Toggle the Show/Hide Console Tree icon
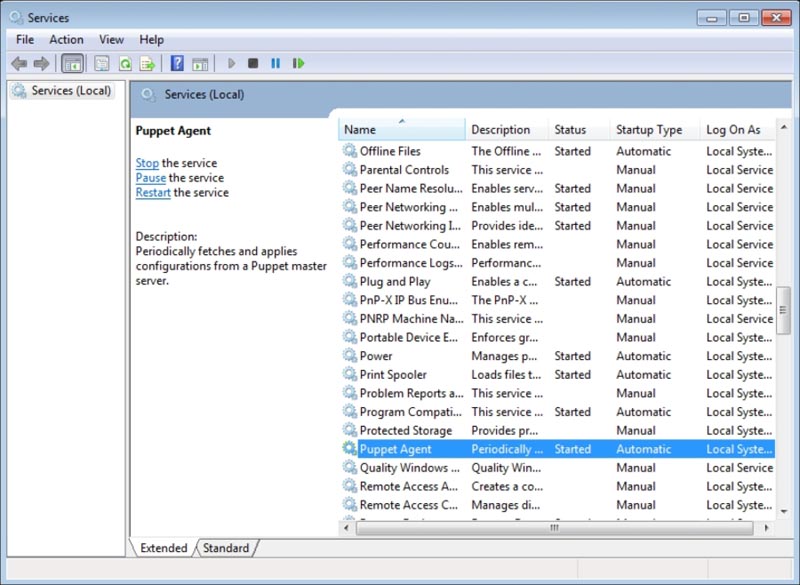This screenshot has height=585, width=800. 72,63
